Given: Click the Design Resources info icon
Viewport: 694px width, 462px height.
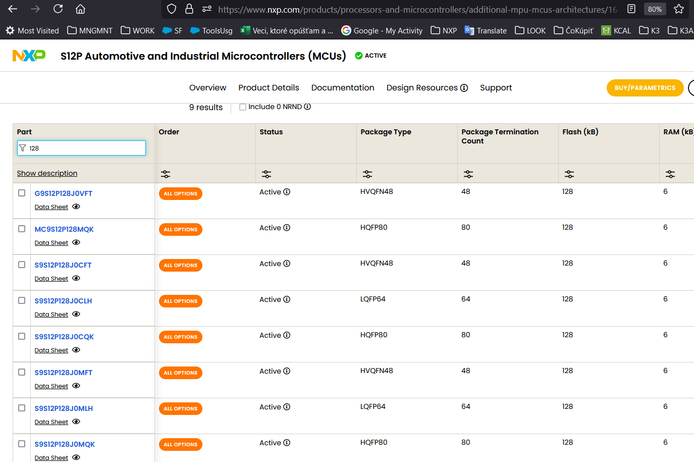Looking at the screenshot, I should click(x=464, y=88).
